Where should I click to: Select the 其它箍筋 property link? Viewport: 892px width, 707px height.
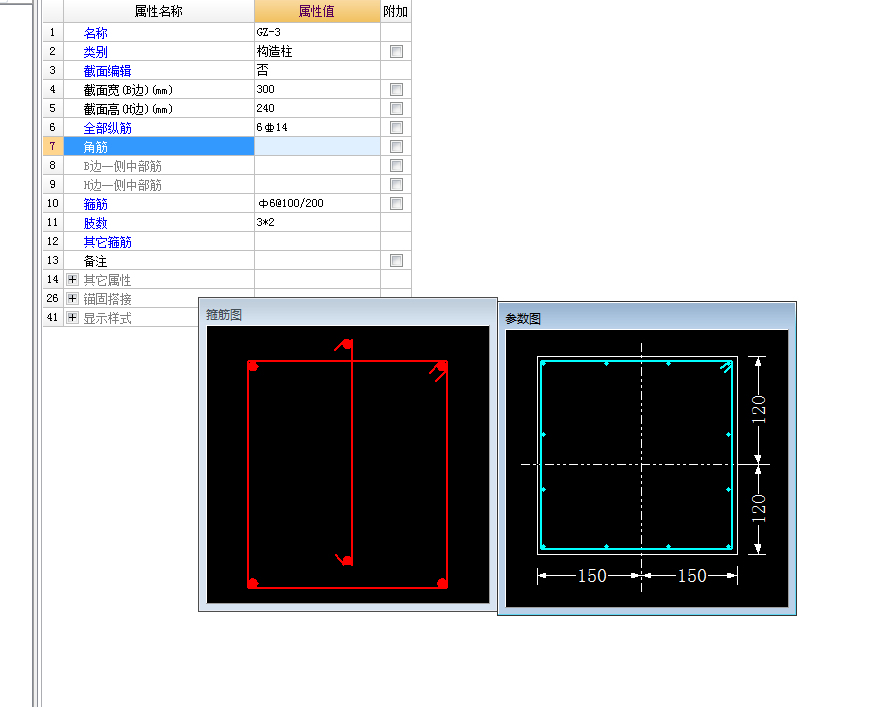pyautogui.click(x=108, y=242)
